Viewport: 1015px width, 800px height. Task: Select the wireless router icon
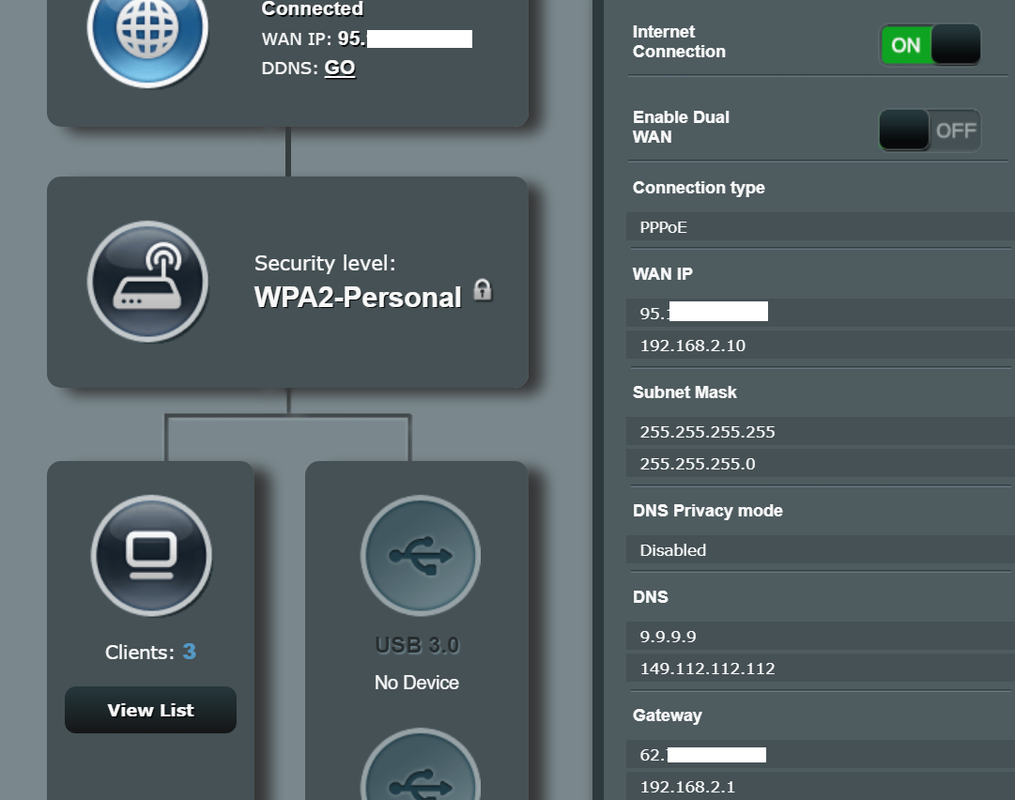click(147, 282)
